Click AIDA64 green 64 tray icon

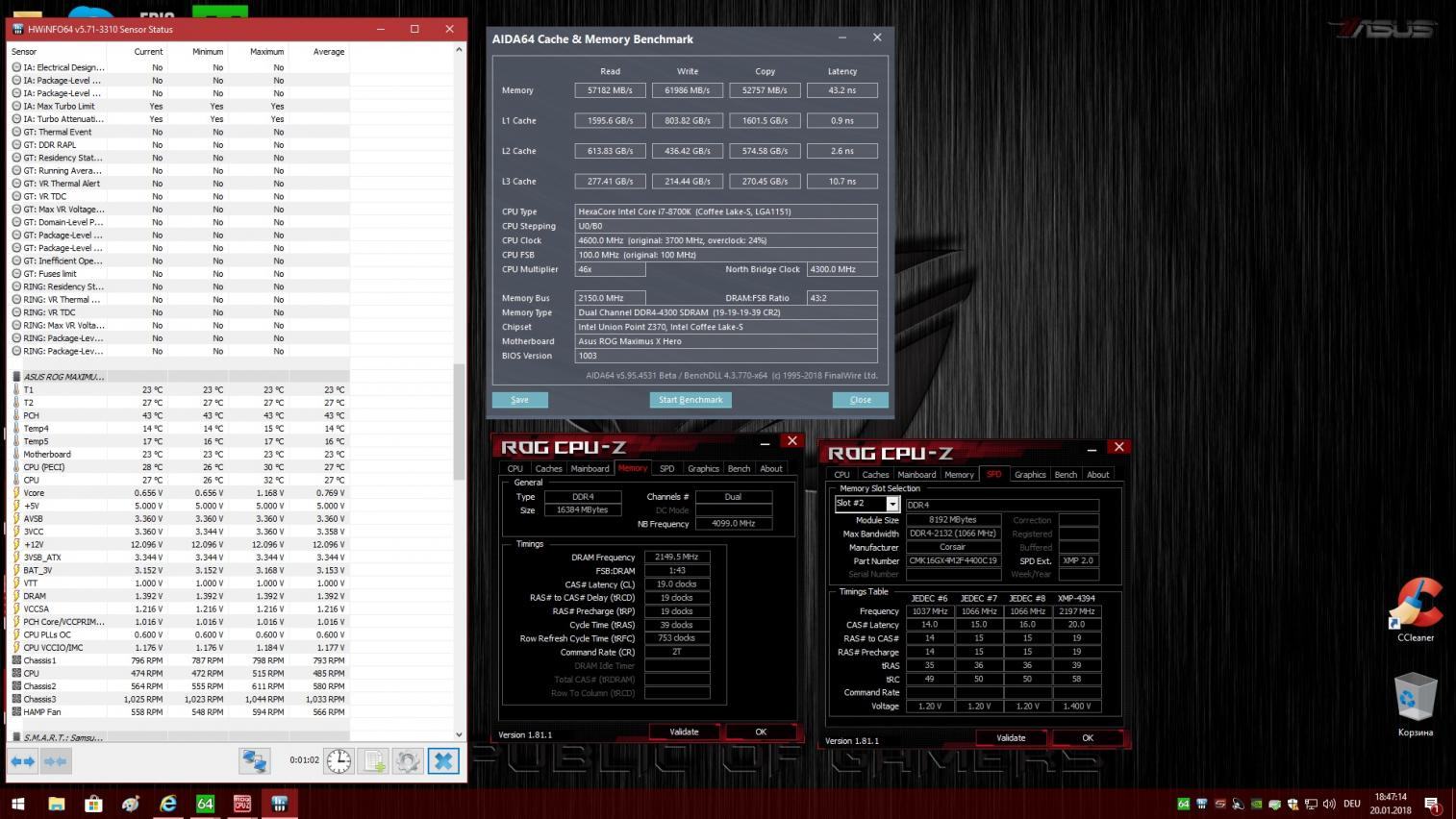[x=1184, y=804]
